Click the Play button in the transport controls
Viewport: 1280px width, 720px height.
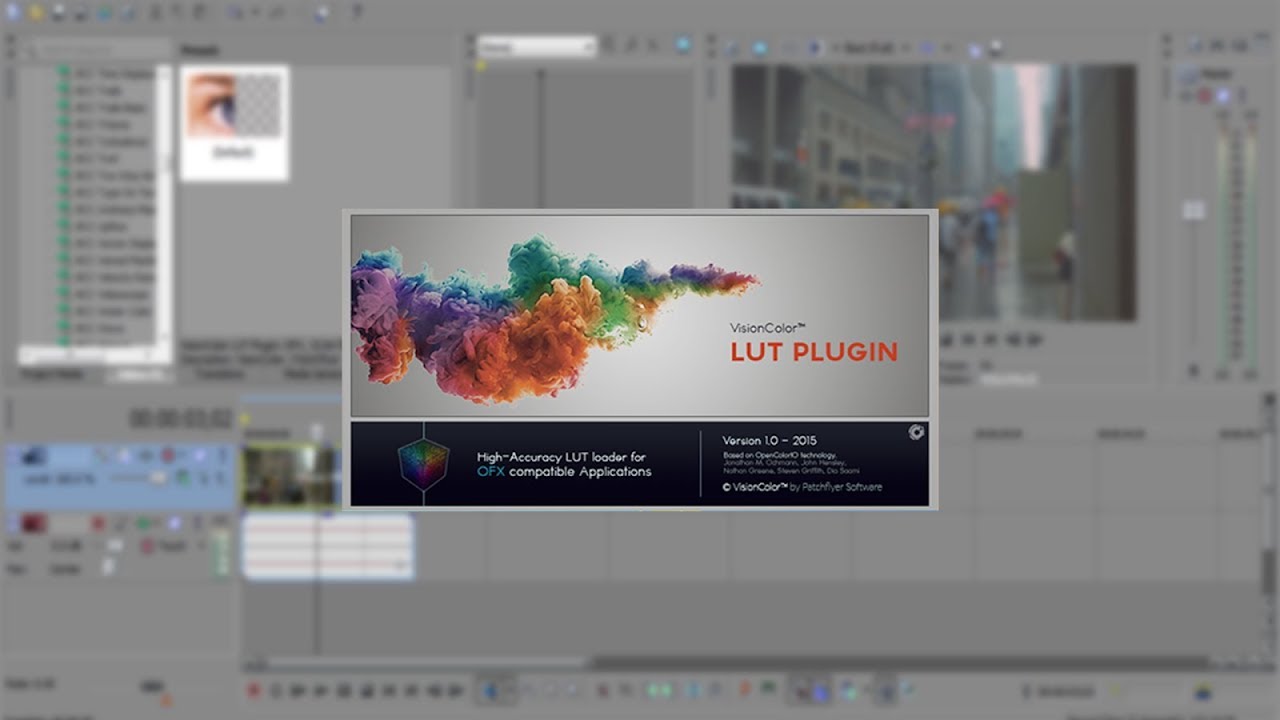click(318, 690)
